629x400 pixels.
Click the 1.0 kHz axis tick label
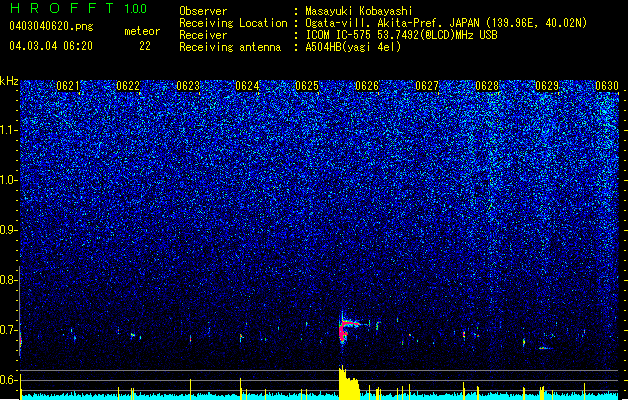[x=8, y=180]
